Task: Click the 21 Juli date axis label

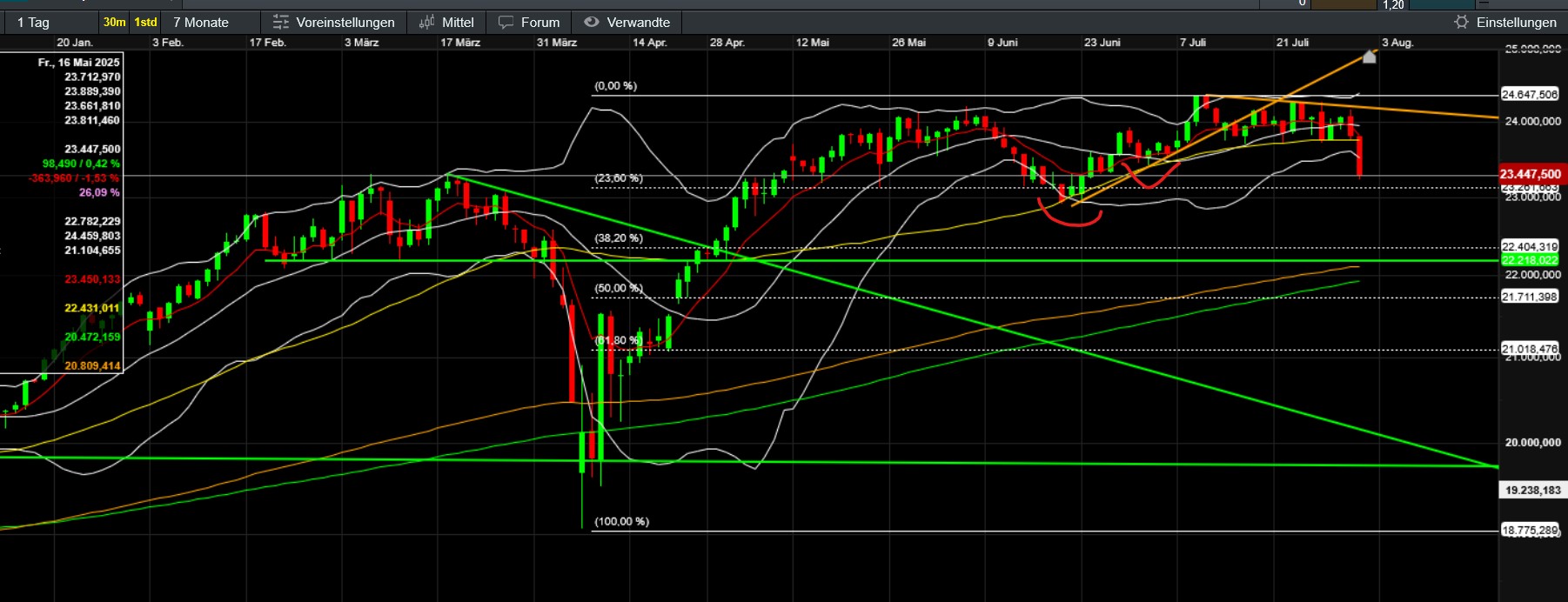Action: point(1293,42)
